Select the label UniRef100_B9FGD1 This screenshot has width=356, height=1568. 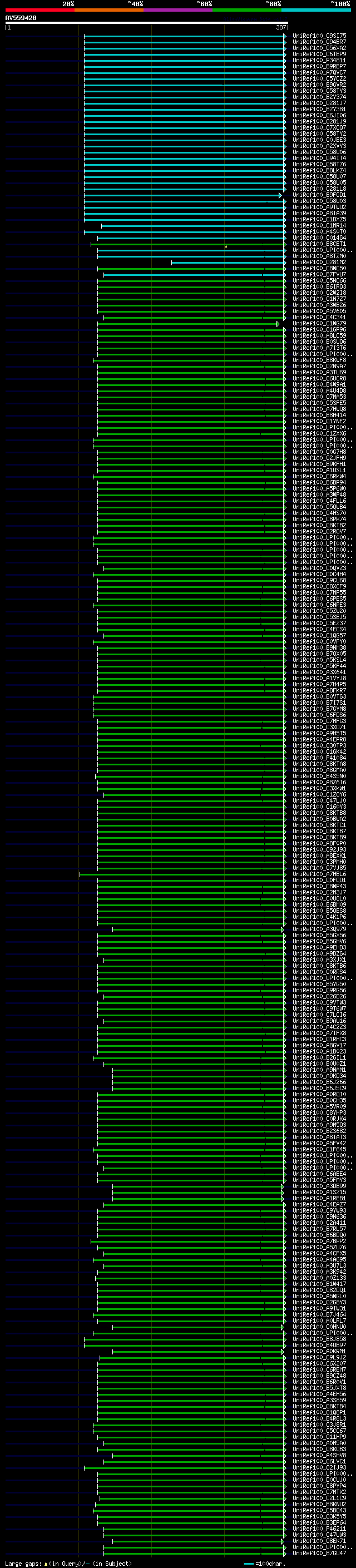click(319, 195)
